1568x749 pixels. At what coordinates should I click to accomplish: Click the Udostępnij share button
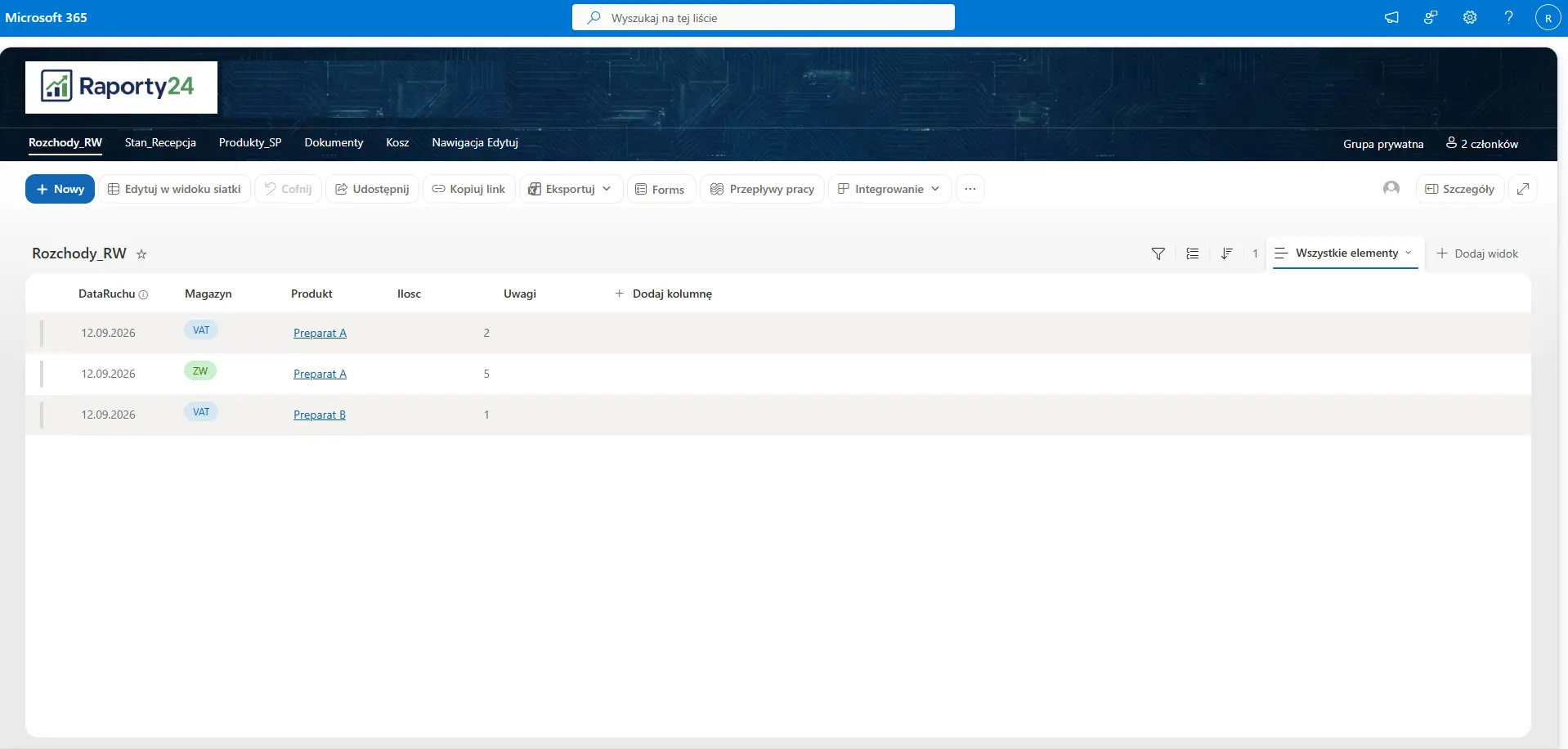(372, 189)
